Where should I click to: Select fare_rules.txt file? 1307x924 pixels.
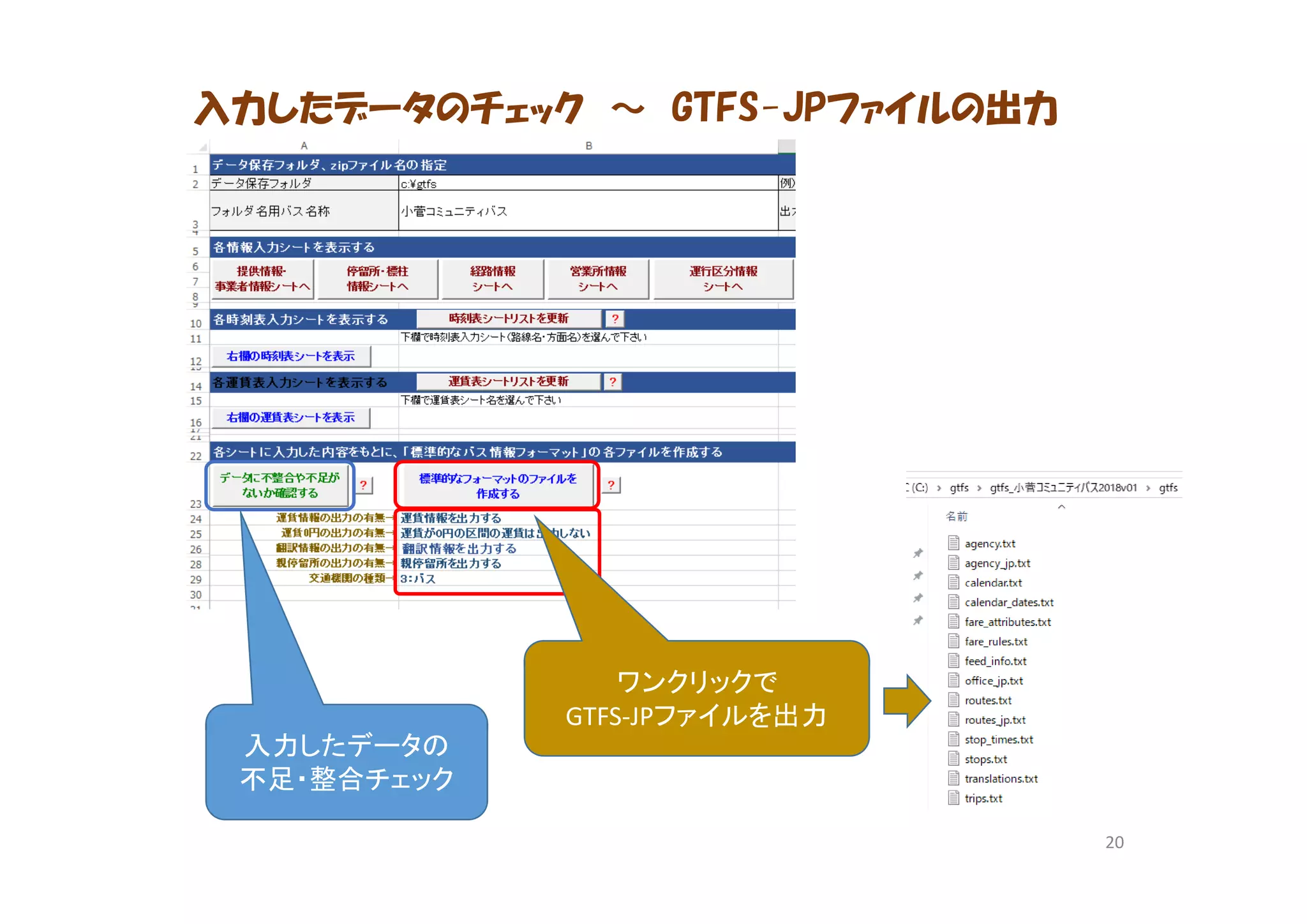(x=996, y=642)
